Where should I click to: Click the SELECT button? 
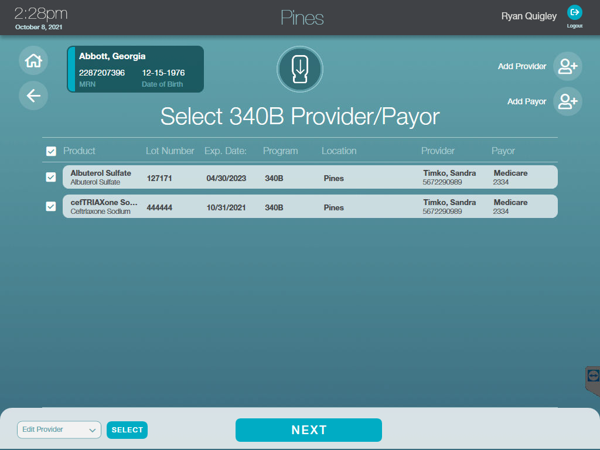(x=127, y=430)
